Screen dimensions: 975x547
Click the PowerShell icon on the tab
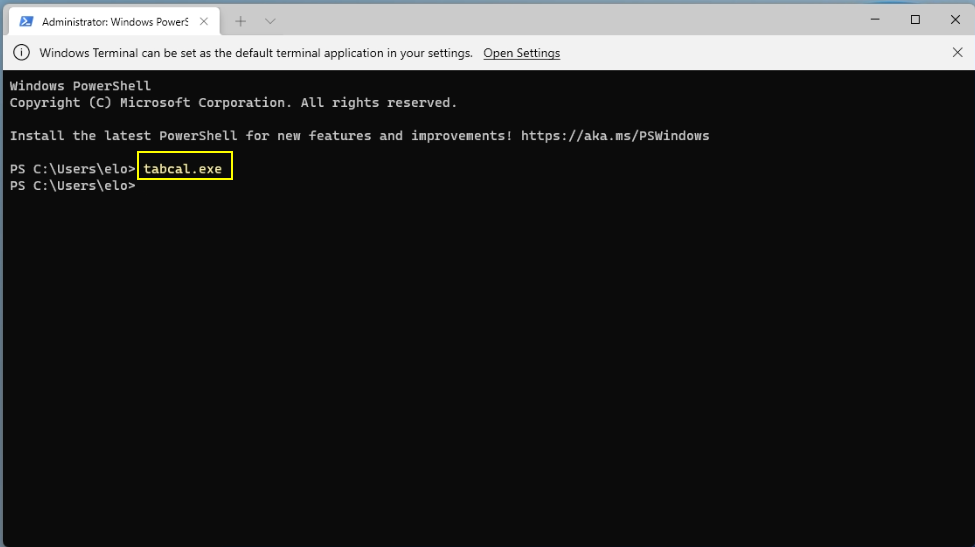pyautogui.click(x=26, y=22)
